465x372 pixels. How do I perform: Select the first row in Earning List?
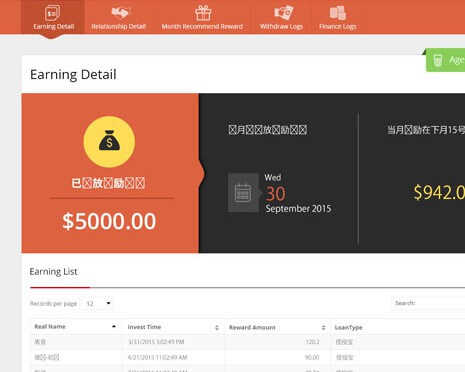pos(248,342)
